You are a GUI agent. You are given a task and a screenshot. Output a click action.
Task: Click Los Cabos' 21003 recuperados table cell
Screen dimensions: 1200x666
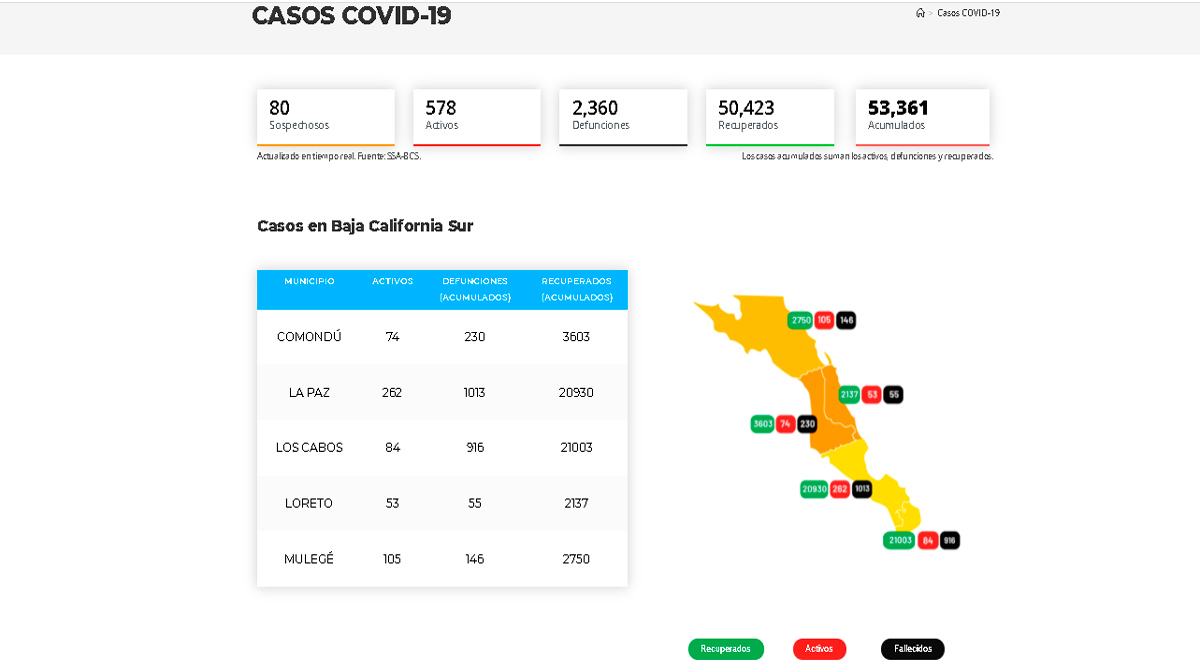577,447
